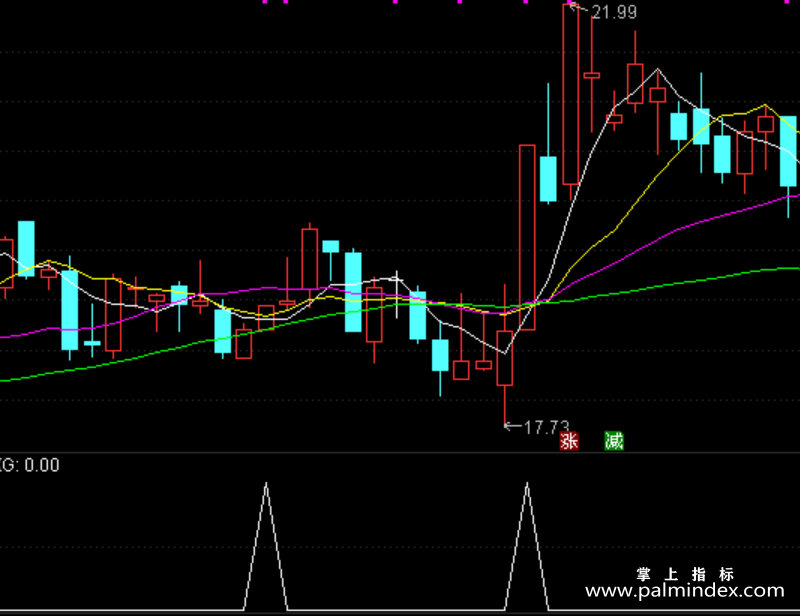This screenshot has height=616, width=800.
Task: Click the second XG signal spike peak
Action: point(527,483)
